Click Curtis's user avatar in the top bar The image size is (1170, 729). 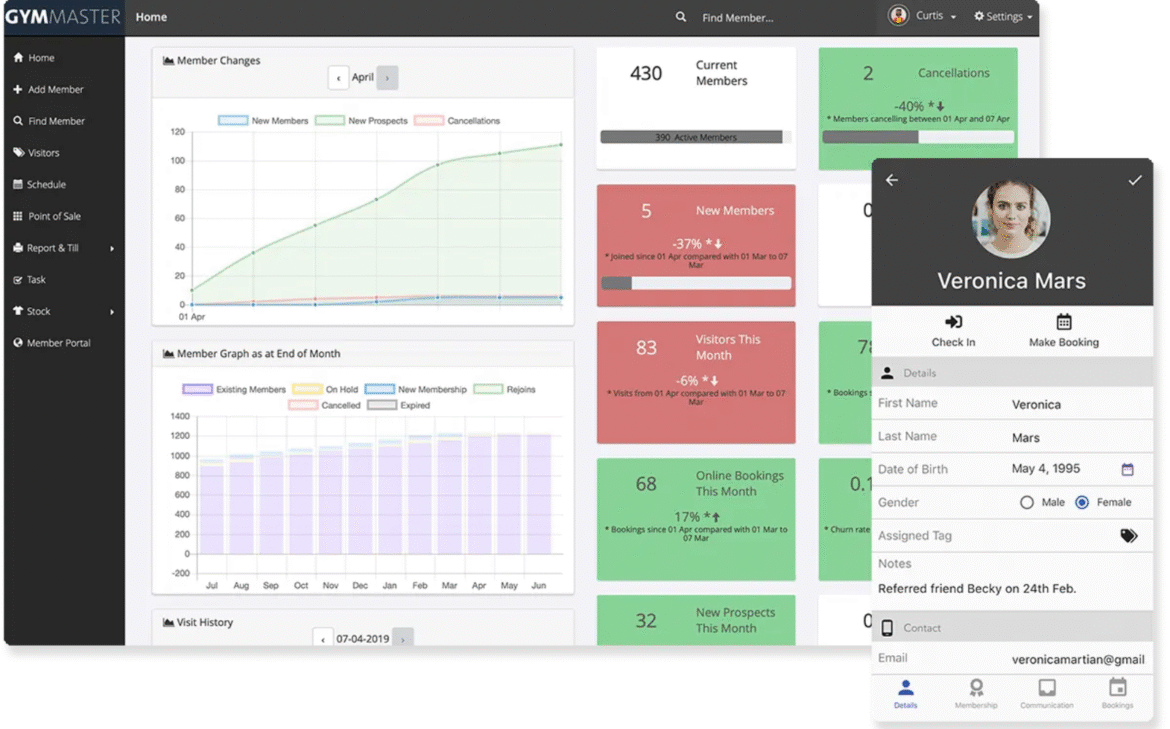pyautogui.click(x=898, y=16)
